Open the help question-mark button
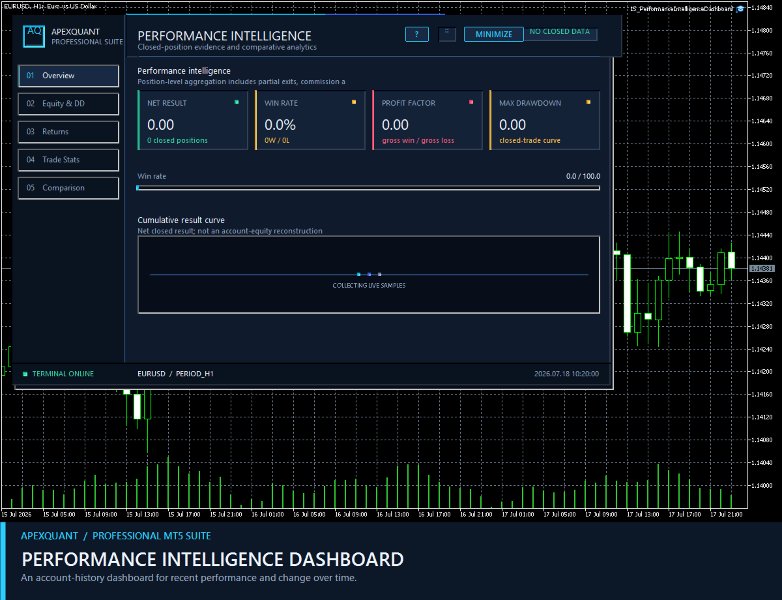The height and width of the screenshot is (600, 782). coord(416,34)
